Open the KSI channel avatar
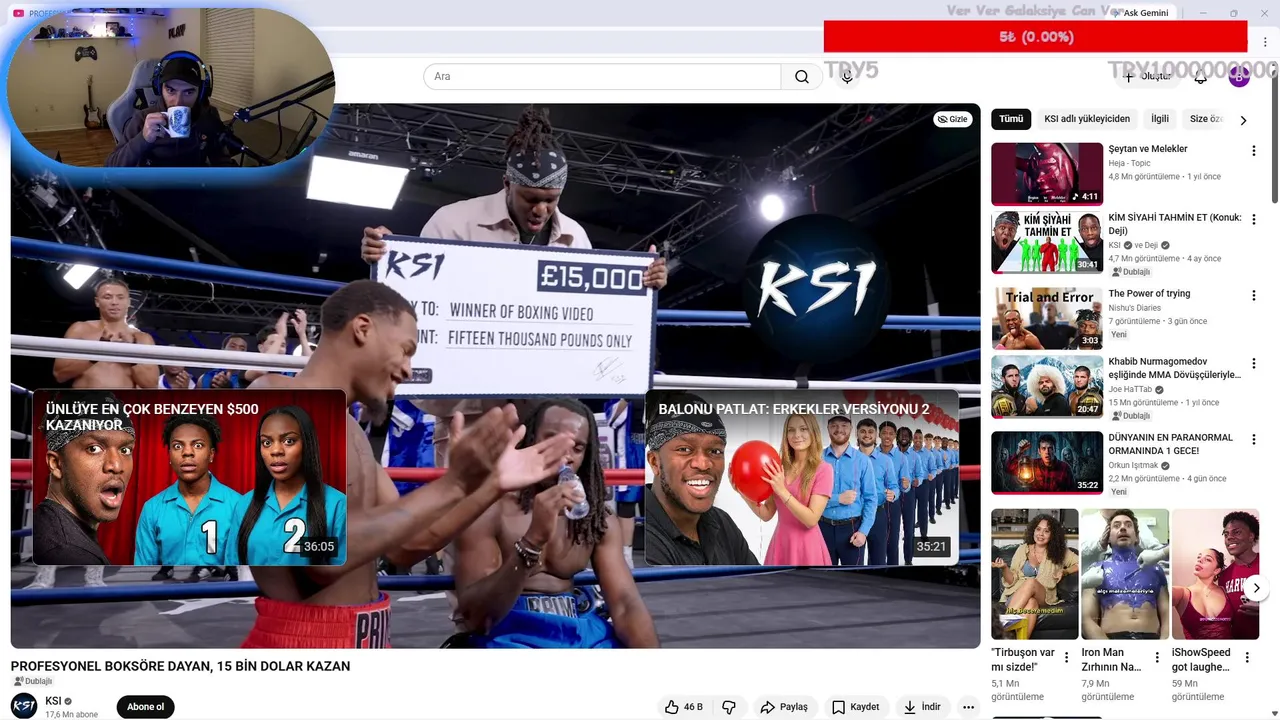 point(24,706)
